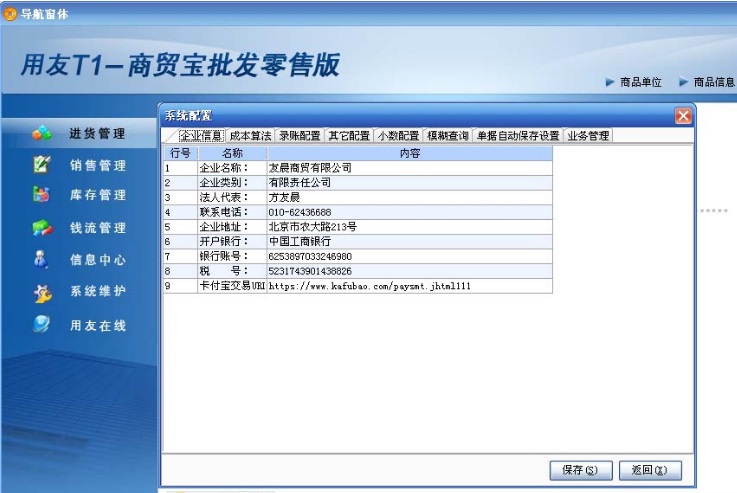Select row number 1 cell
Screen dimensions: 737x493
coord(180,168)
